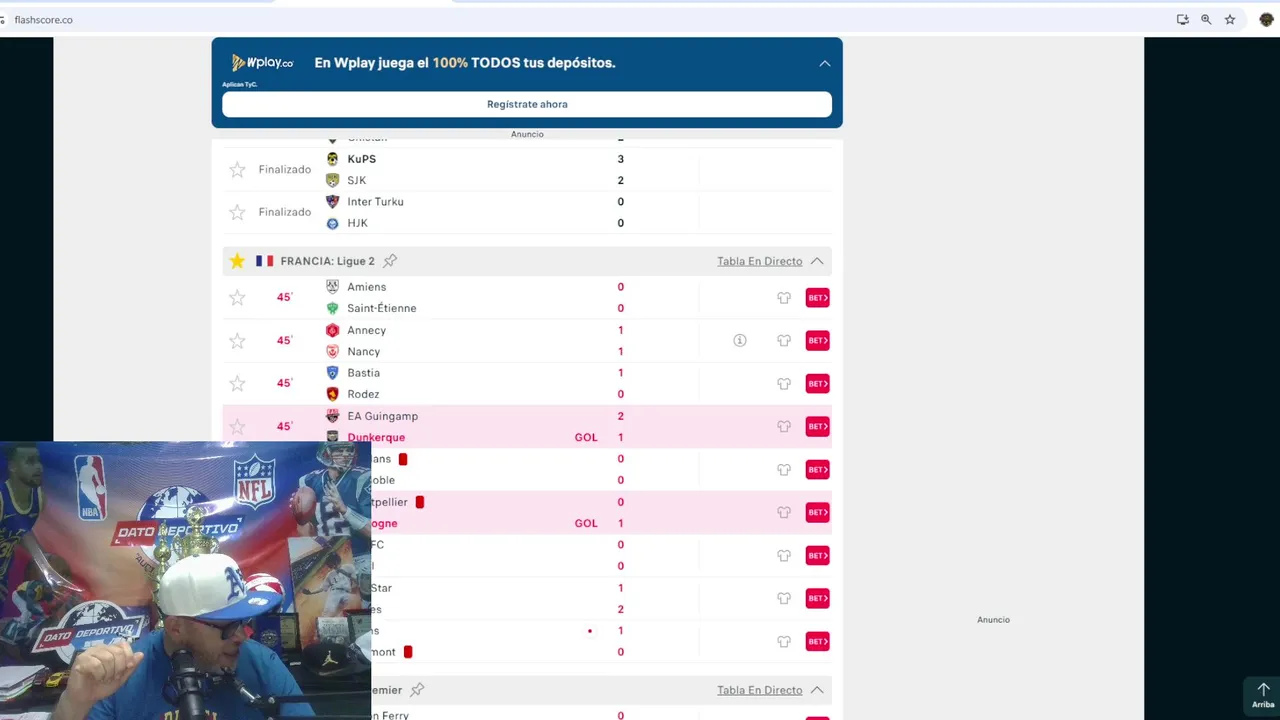1280x720 pixels.
Task: Open the Nancy team name
Action: [363, 352]
